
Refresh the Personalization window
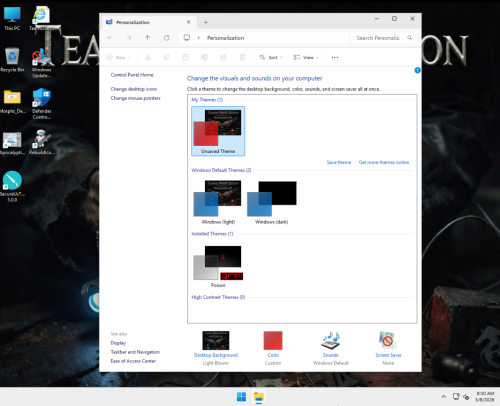[166, 38]
